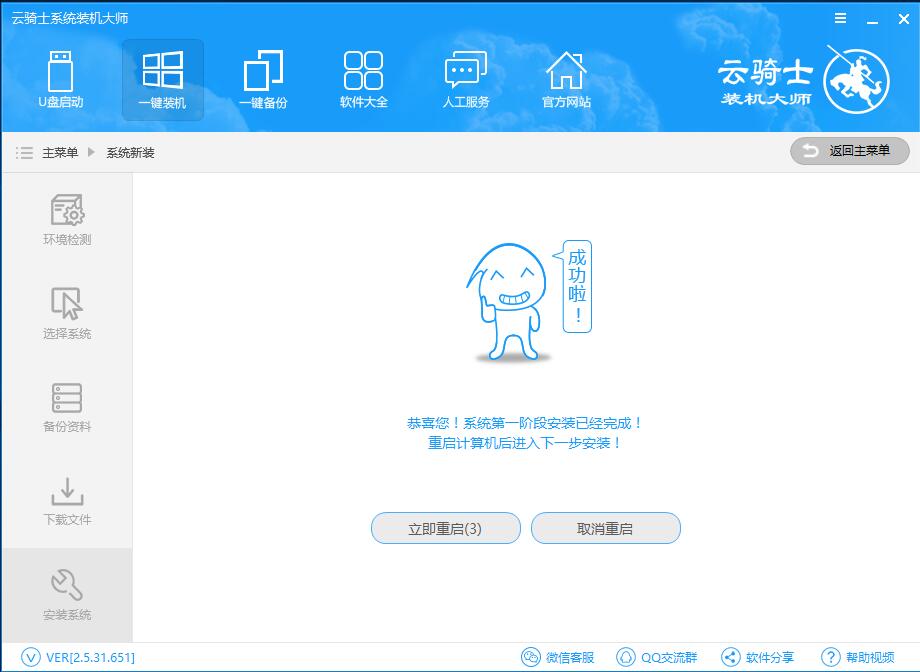Click the 选择系统 sidebar step

click(x=65, y=311)
